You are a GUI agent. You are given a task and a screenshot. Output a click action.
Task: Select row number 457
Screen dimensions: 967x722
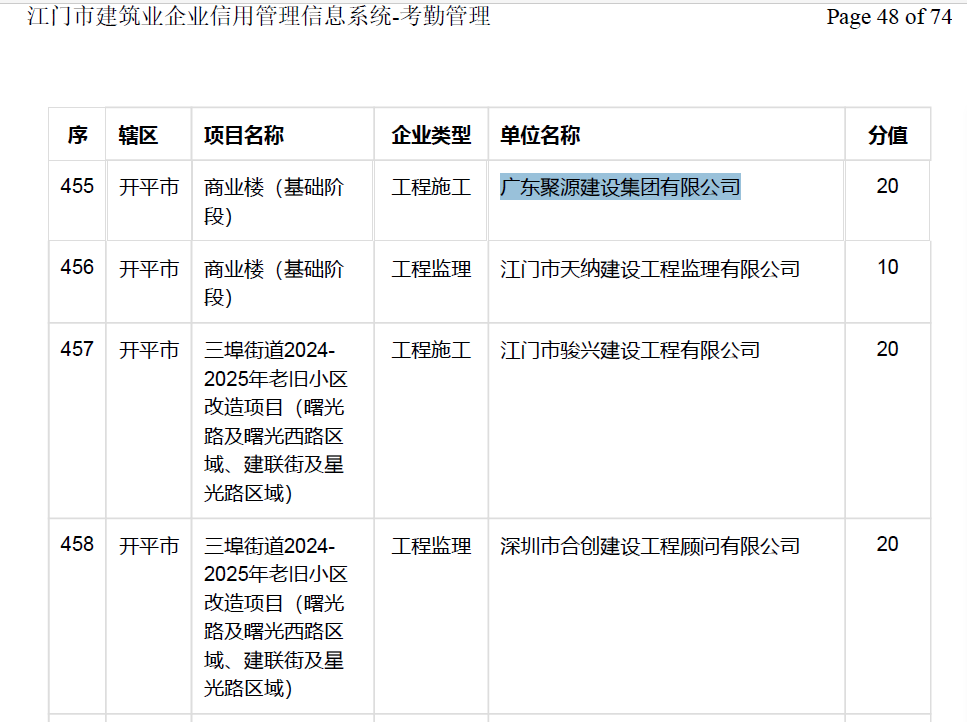coord(77,349)
